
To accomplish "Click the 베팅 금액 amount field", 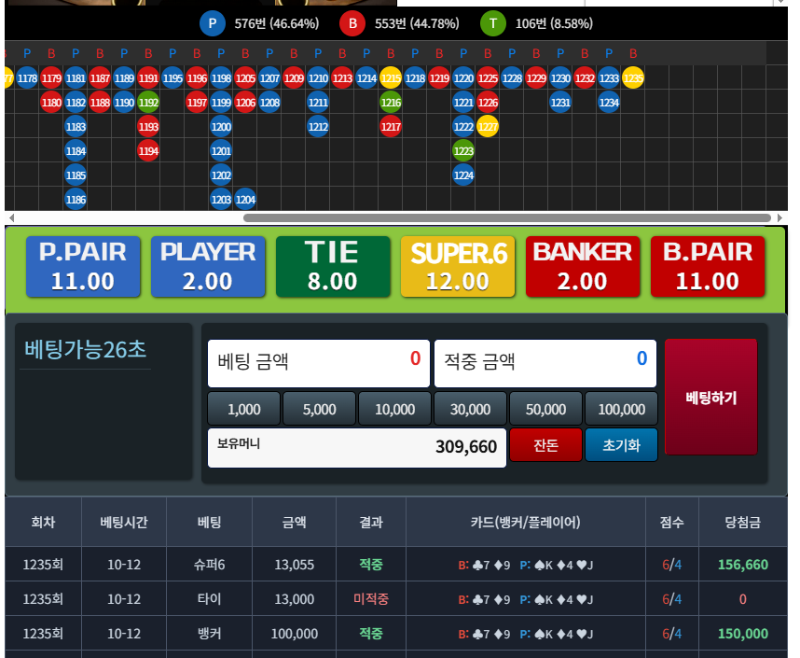I will [318, 362].
